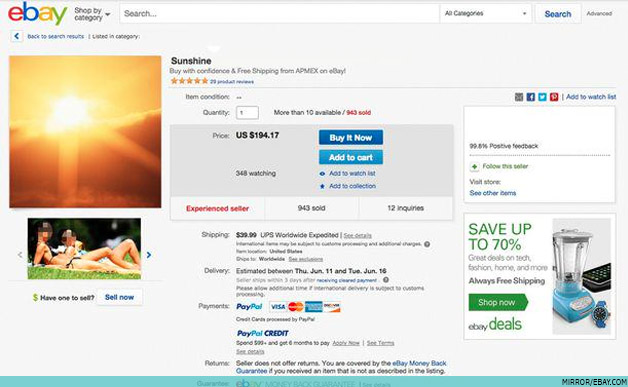Share listing via email icon
Image resolution: width=628 pixels, height=387 pixels.
[x=519, y=97]
